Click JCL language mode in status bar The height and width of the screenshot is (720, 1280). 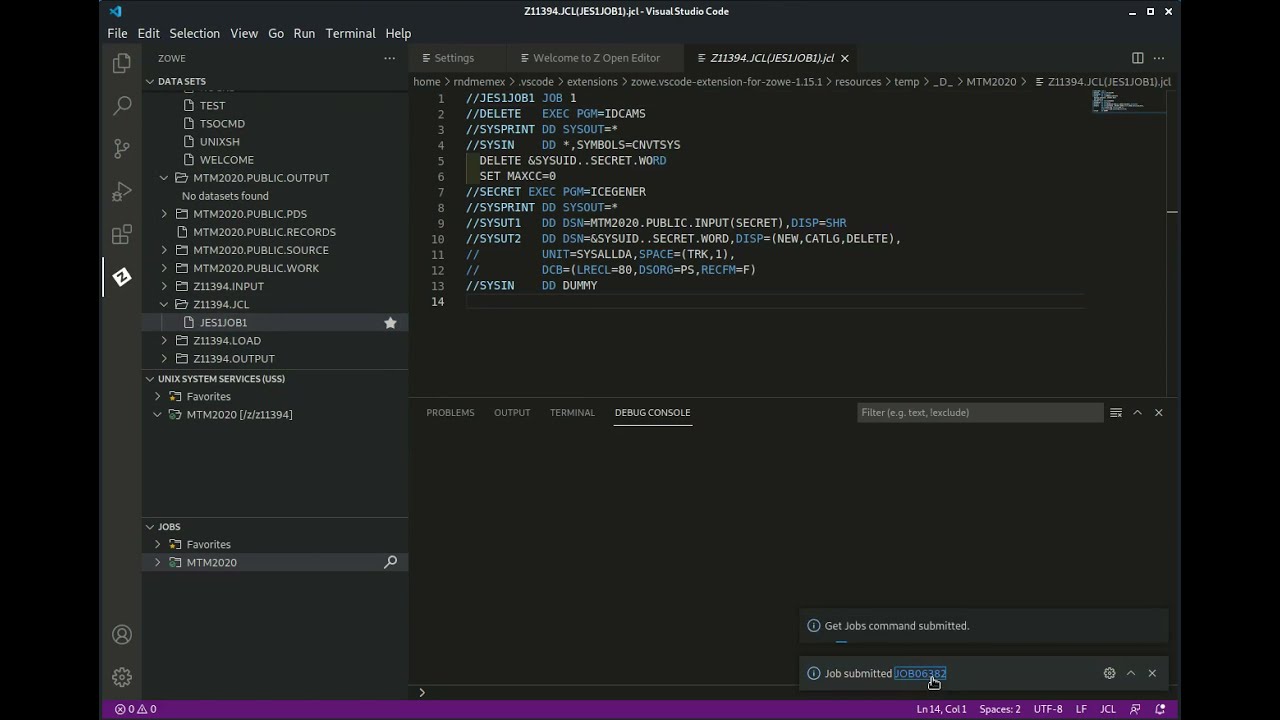coord(1108,709)
